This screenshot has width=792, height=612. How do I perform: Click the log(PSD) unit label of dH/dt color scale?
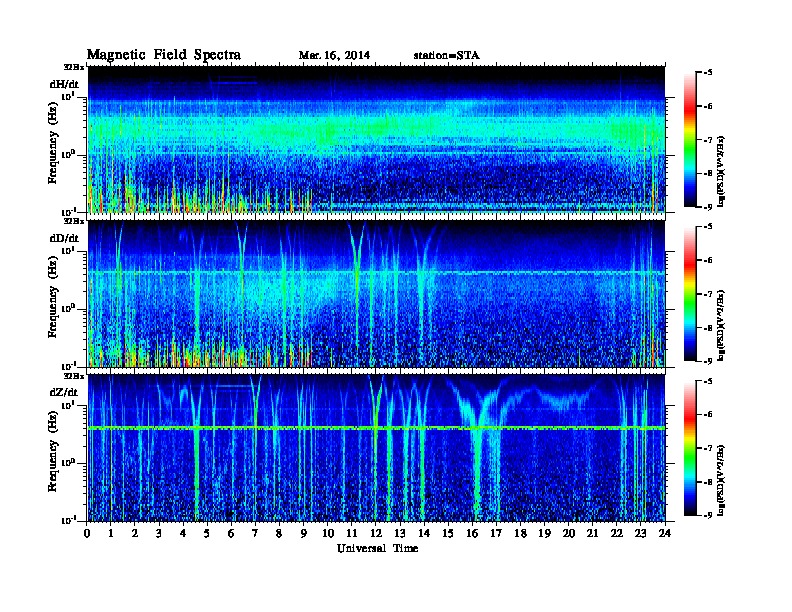point(721,170)
